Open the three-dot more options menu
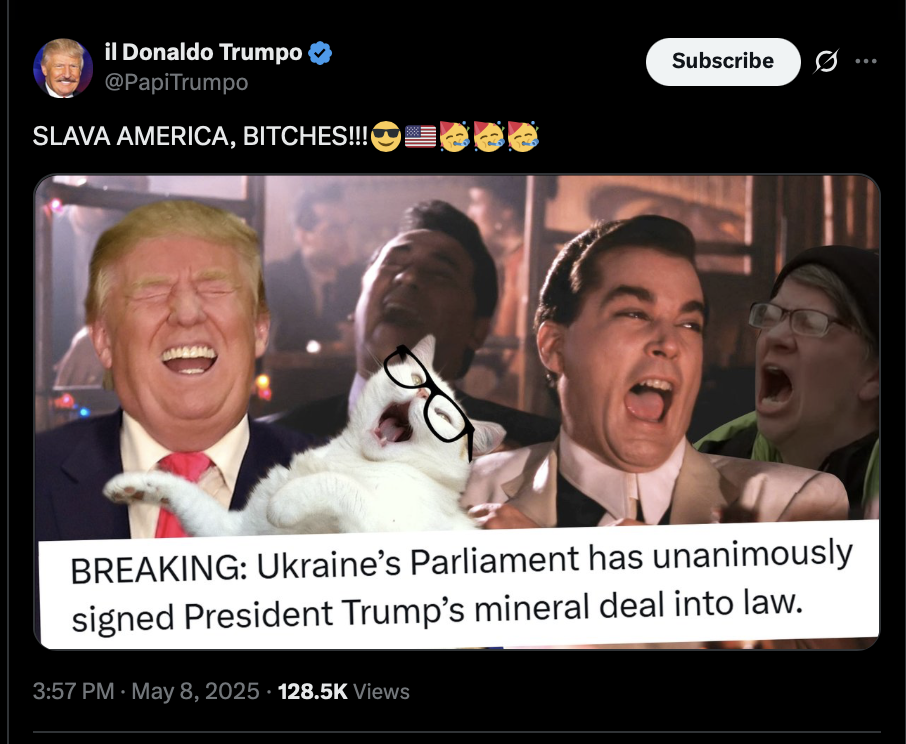The image size is (906, 744). click(866, 61)
